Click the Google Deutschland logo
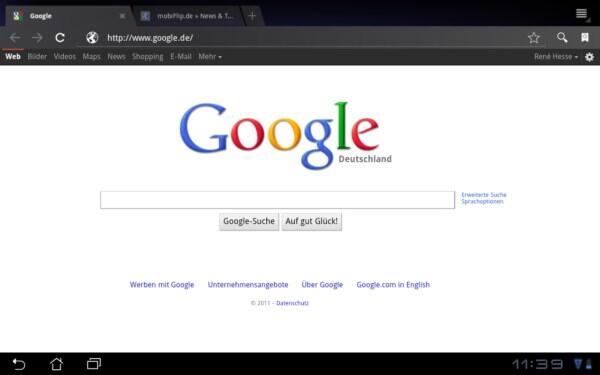 [x=285, y=135]
